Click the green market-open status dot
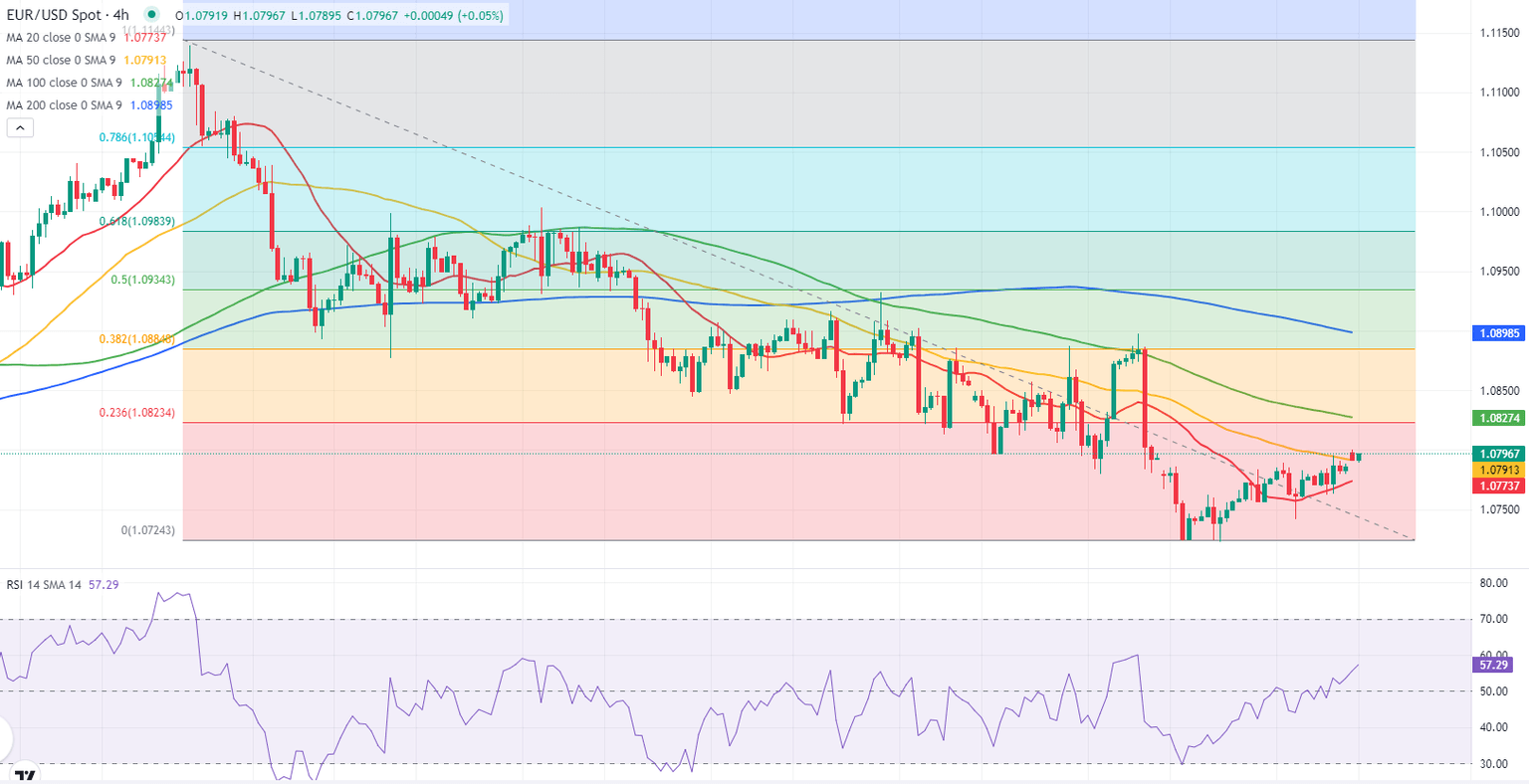Viewport: 1529px width, 784px height. tap(151, 15)
